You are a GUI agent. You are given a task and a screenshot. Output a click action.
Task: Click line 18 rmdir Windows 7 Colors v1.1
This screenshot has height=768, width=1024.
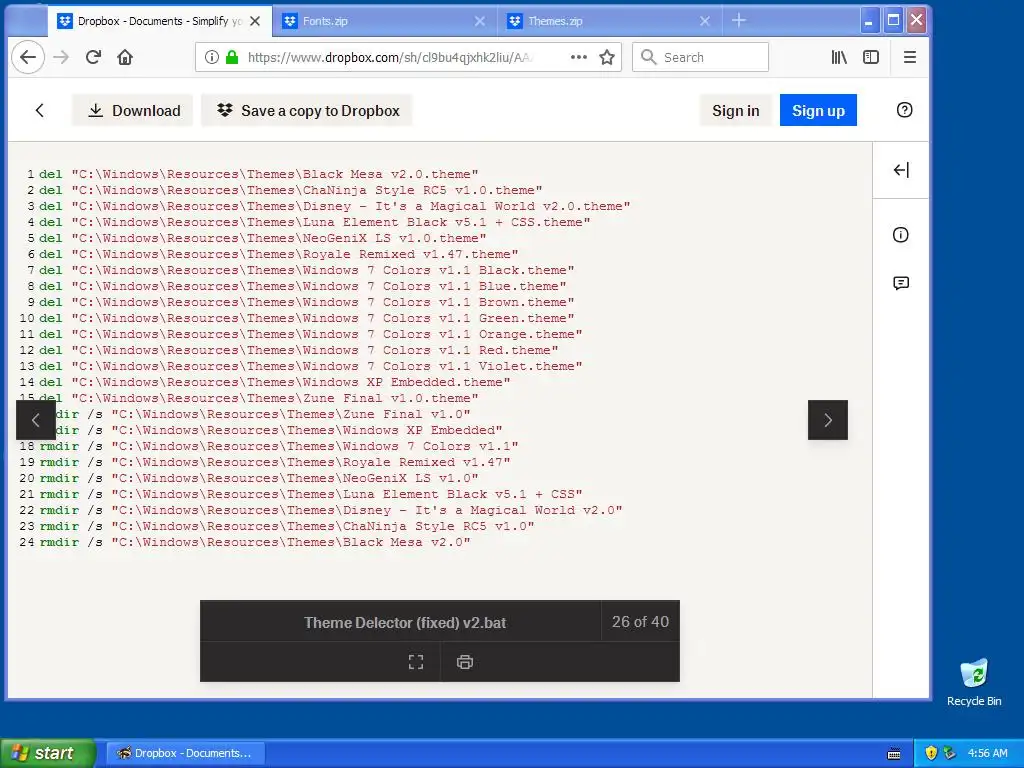click(x=279, y=446)
